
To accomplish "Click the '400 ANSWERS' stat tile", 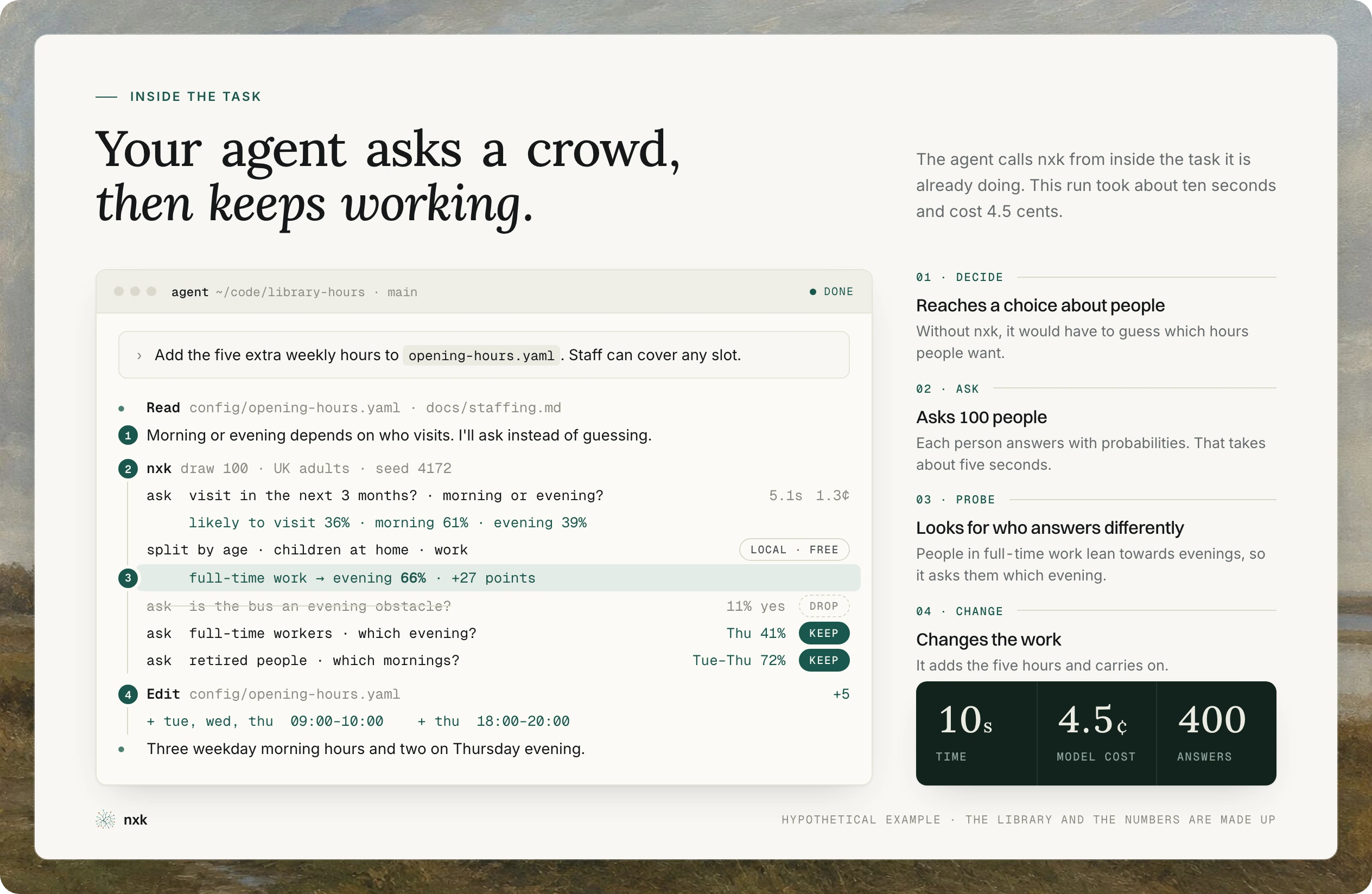I will [x=1216, y=733].
